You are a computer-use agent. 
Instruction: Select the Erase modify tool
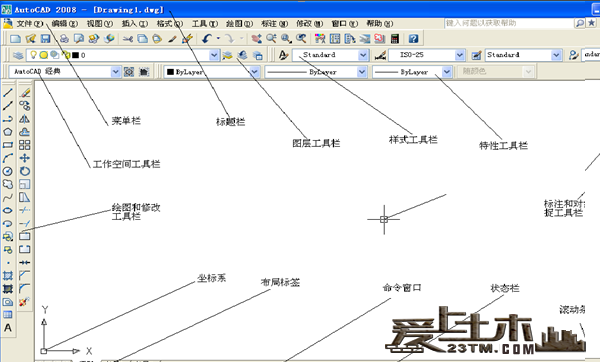click(x=24, y=93)
